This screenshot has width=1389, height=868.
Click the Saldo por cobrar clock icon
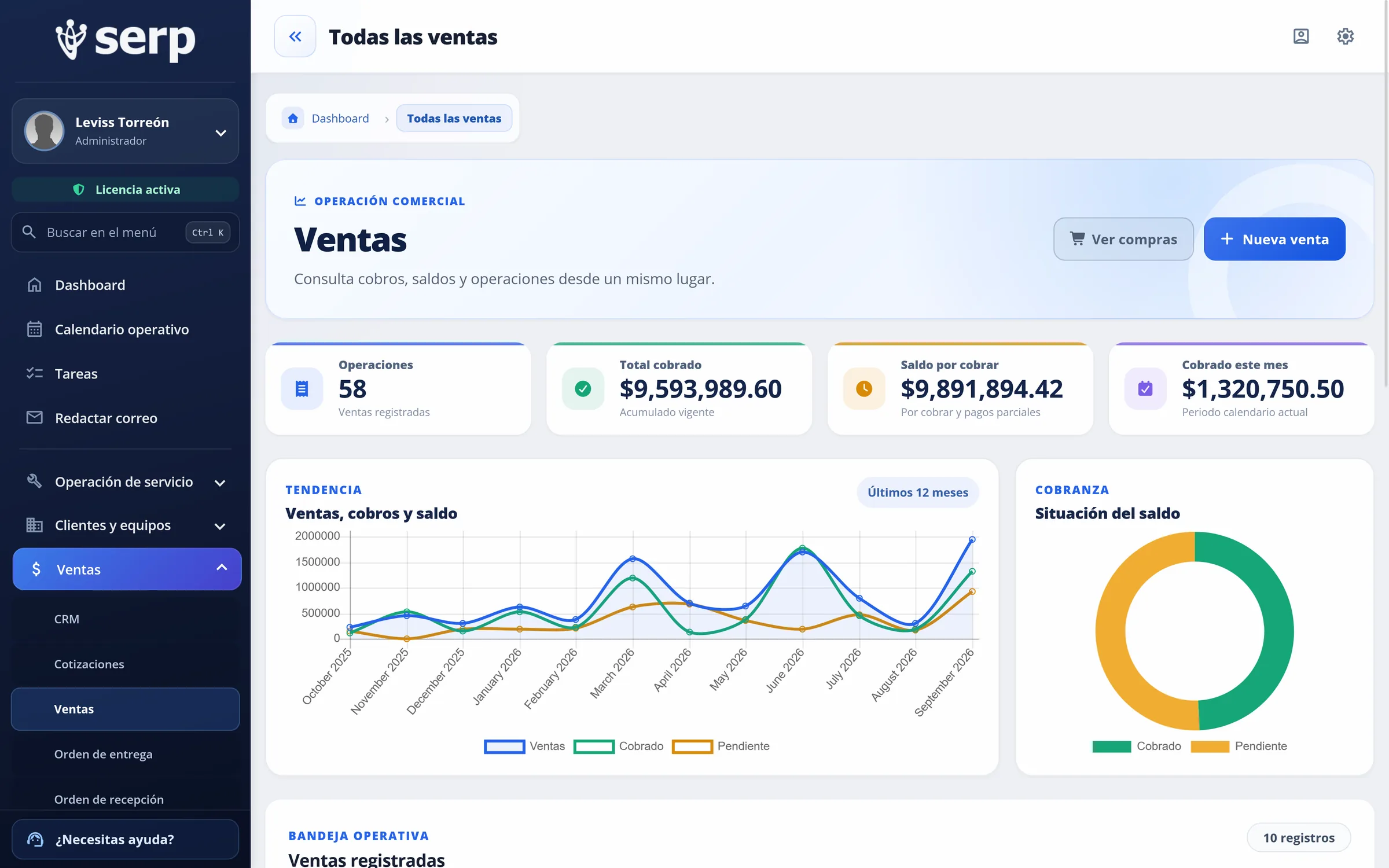(x=864, y=388)
